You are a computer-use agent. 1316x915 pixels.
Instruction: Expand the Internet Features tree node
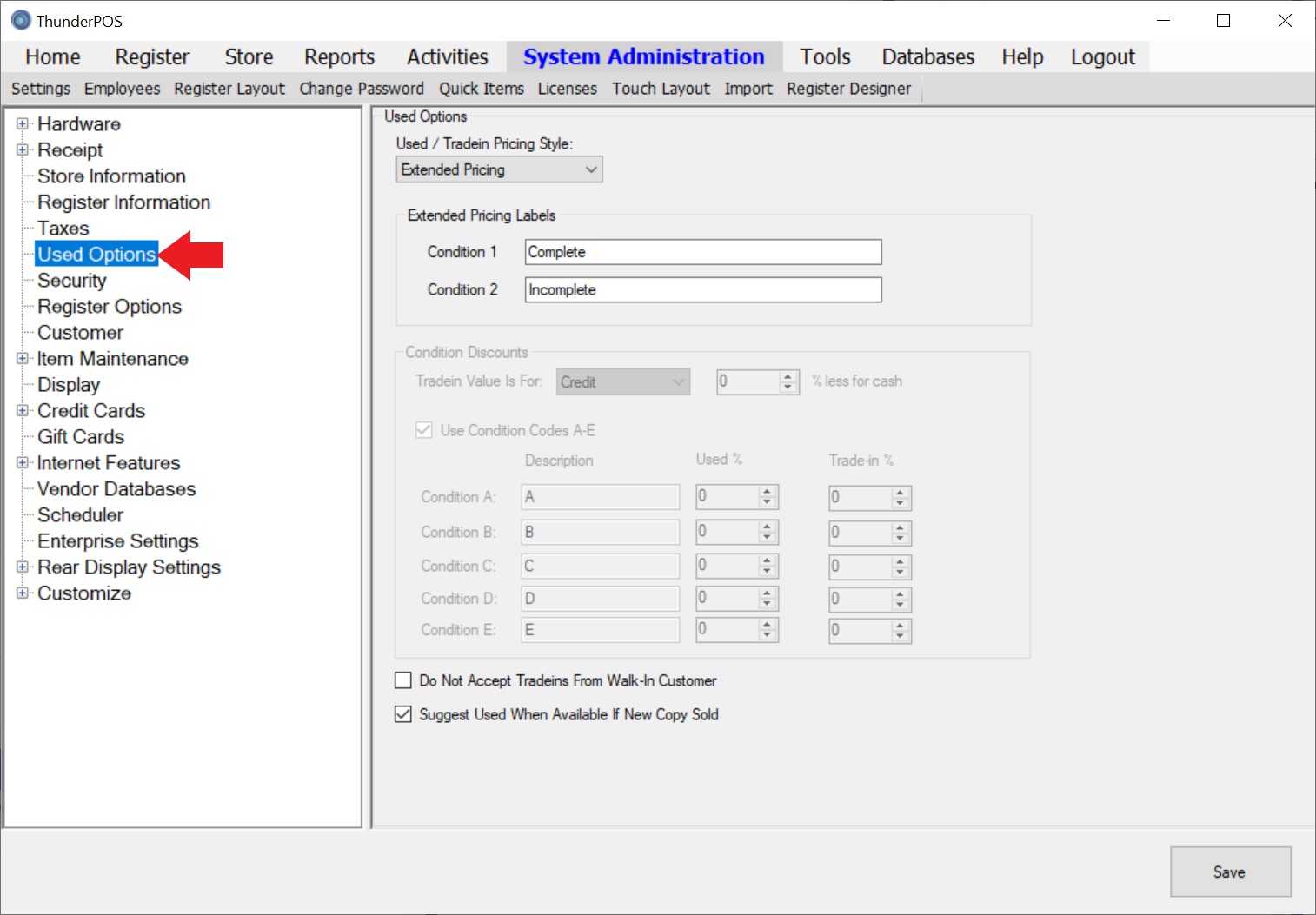[x=23, y=463]
